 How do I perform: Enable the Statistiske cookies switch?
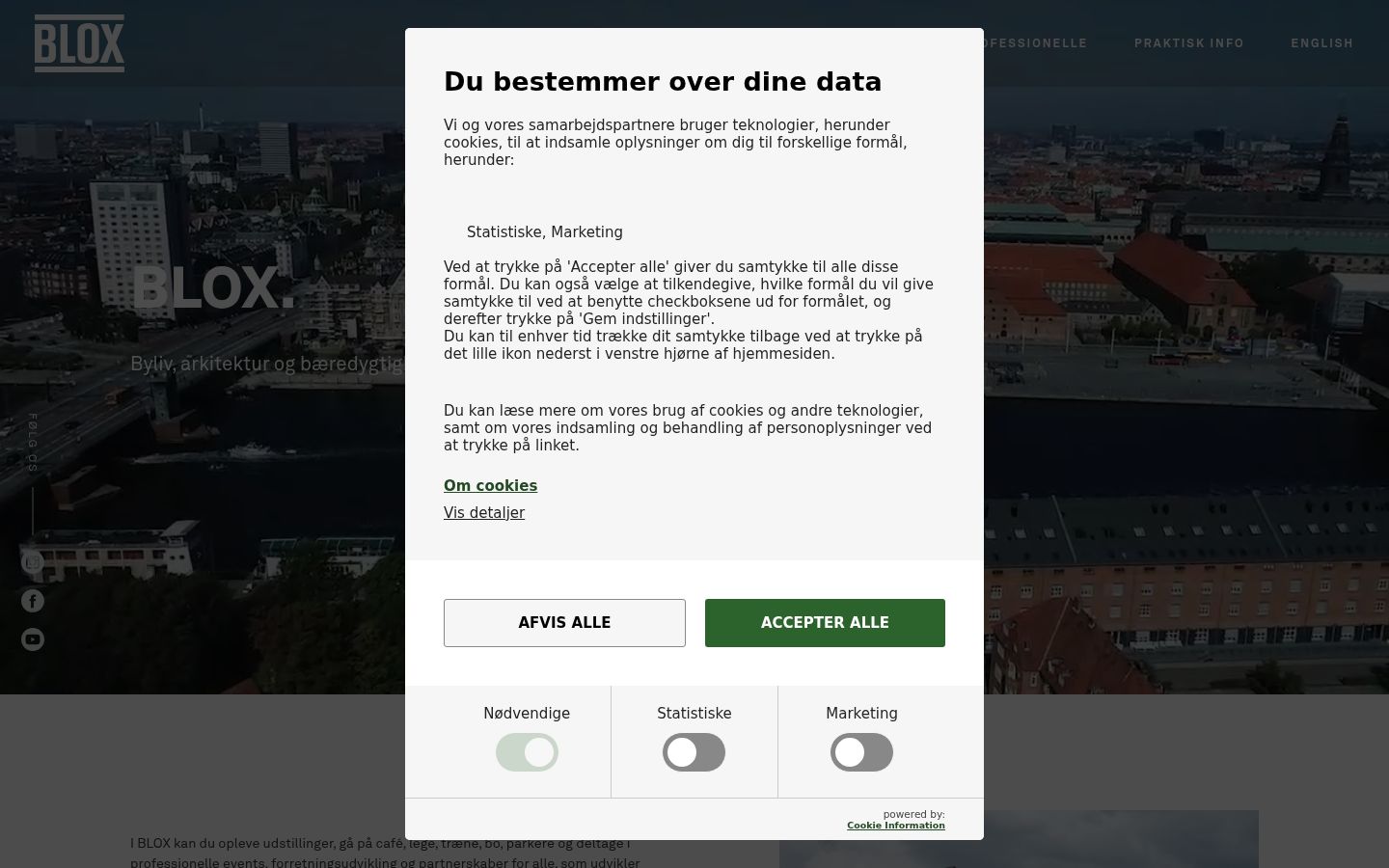pos(694,752)
